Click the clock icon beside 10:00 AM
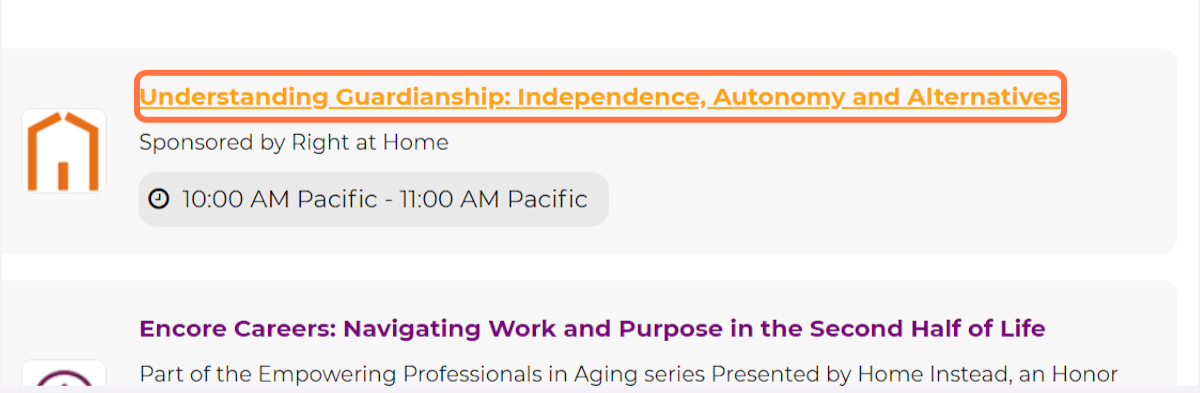The height and width of the screenshot is (393, 1200). click(x=159, y=199)
